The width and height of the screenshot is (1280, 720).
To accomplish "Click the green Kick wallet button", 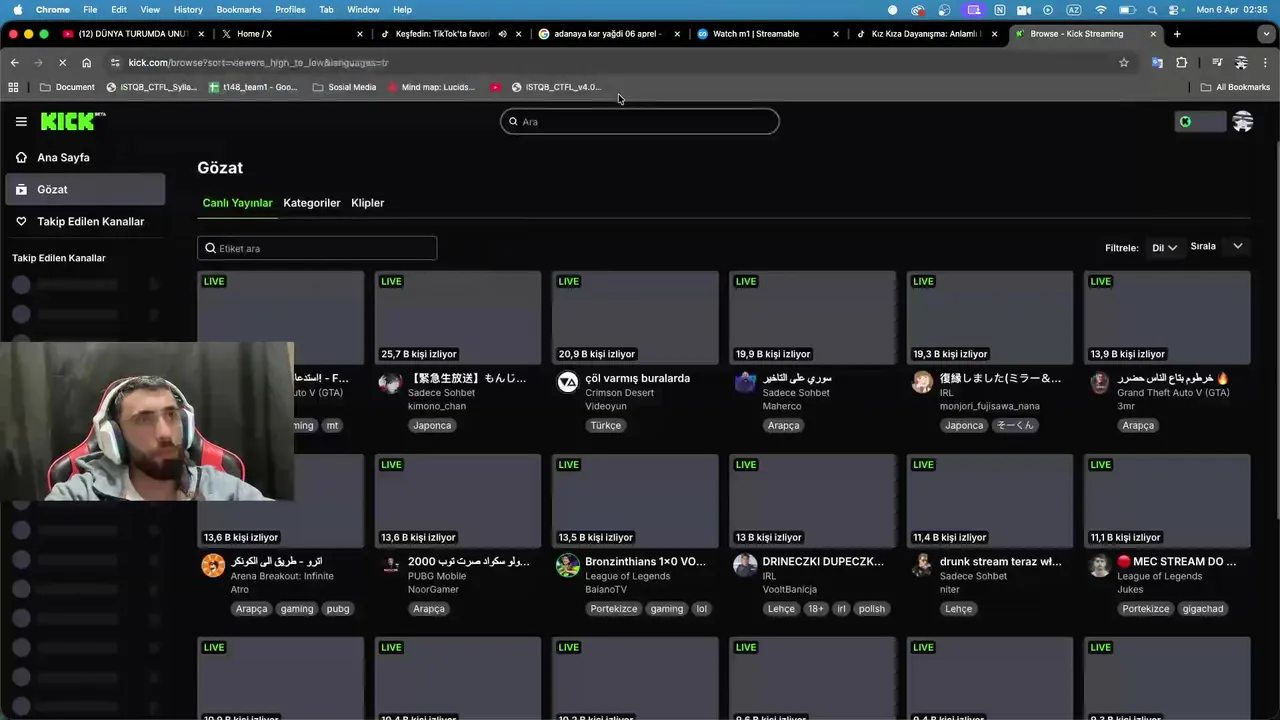I will [1200, 122].
